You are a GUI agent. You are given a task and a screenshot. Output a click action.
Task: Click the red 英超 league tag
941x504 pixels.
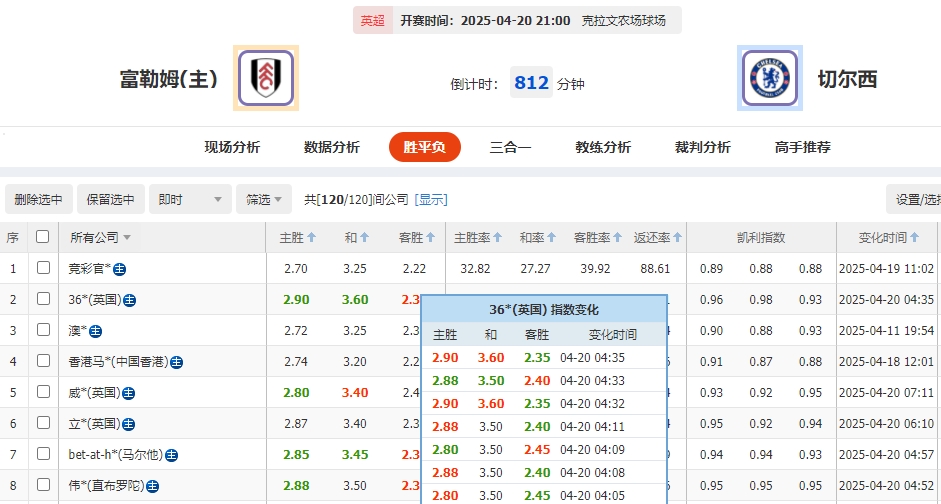372,20
